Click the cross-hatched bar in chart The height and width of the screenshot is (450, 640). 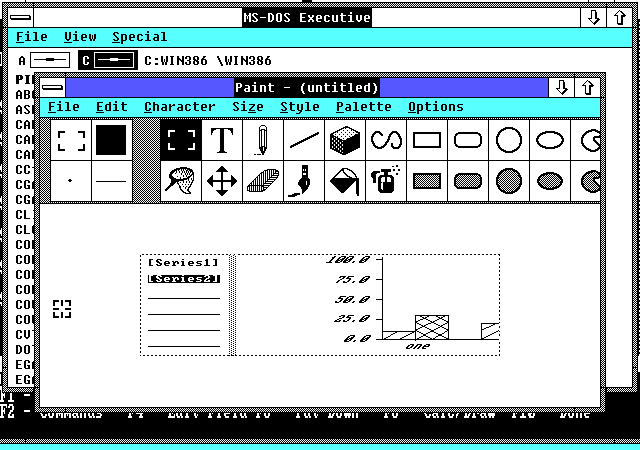[432, 327]
